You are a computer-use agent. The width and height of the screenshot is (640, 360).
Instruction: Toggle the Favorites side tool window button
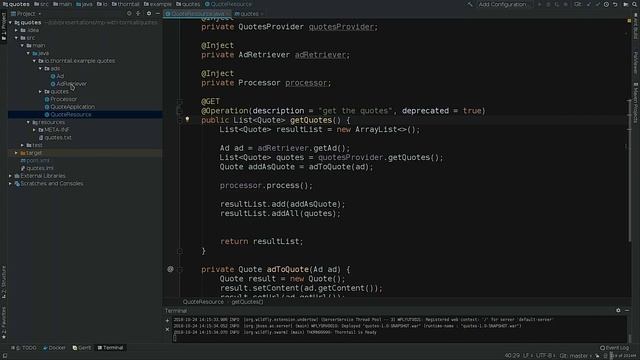4,322
